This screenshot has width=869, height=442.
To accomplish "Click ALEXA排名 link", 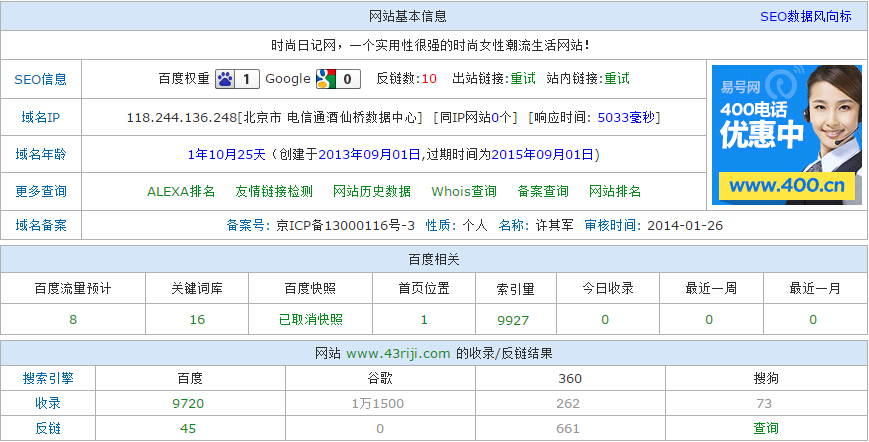I will pos(181,191).
